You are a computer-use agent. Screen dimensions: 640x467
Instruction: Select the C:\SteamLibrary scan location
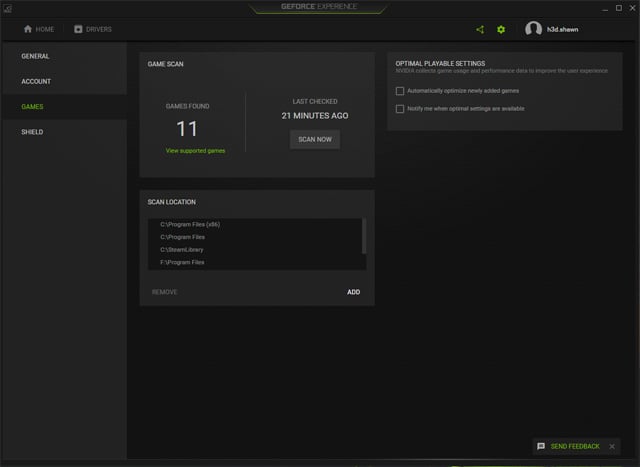[182, 249]
